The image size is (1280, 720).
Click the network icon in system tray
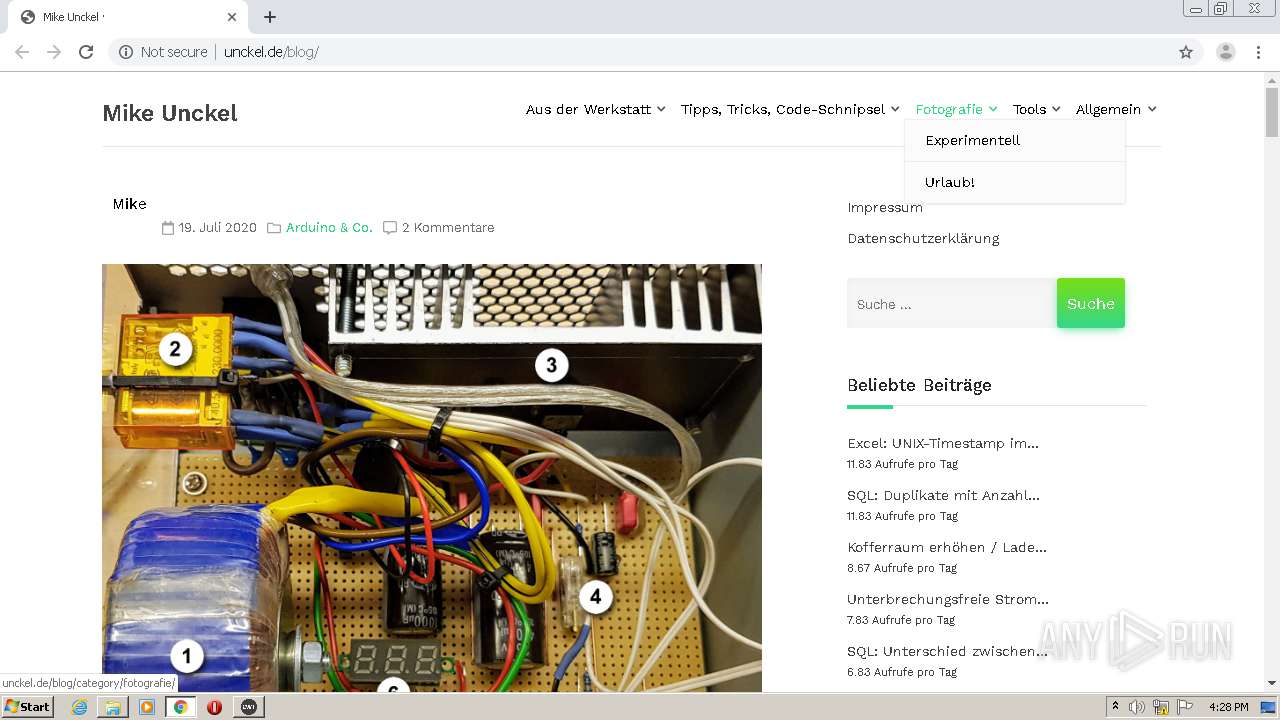click(x=1161, y=707)
